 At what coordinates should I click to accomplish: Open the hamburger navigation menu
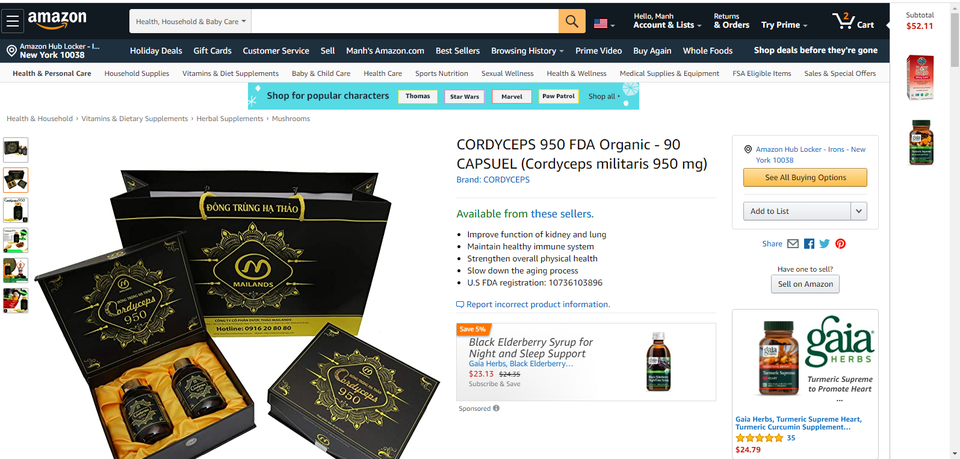12,21
